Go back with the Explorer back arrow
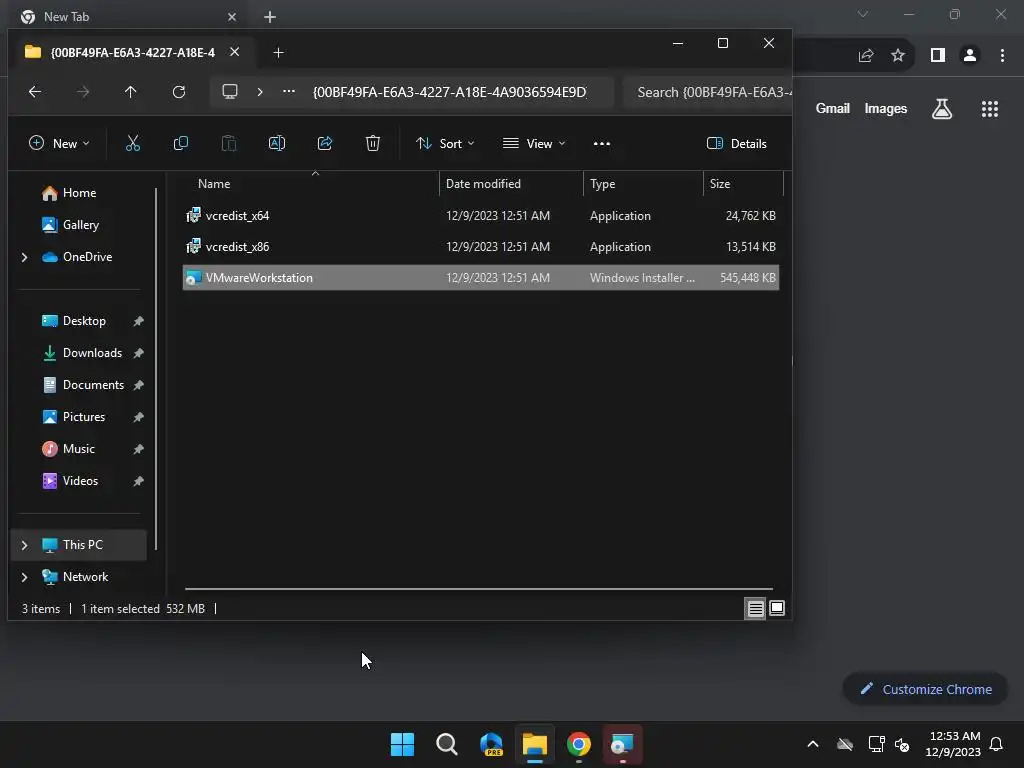This screenshot has height=768, width=1024. tap(35, 92)
